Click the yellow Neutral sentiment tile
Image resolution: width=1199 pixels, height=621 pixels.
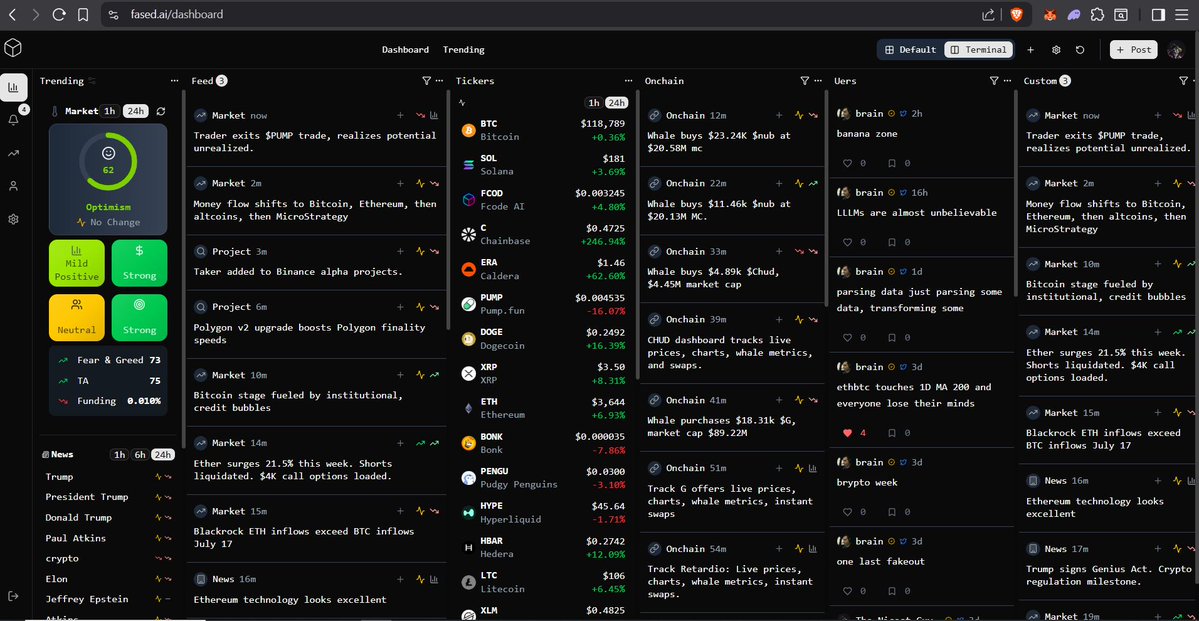76,317
